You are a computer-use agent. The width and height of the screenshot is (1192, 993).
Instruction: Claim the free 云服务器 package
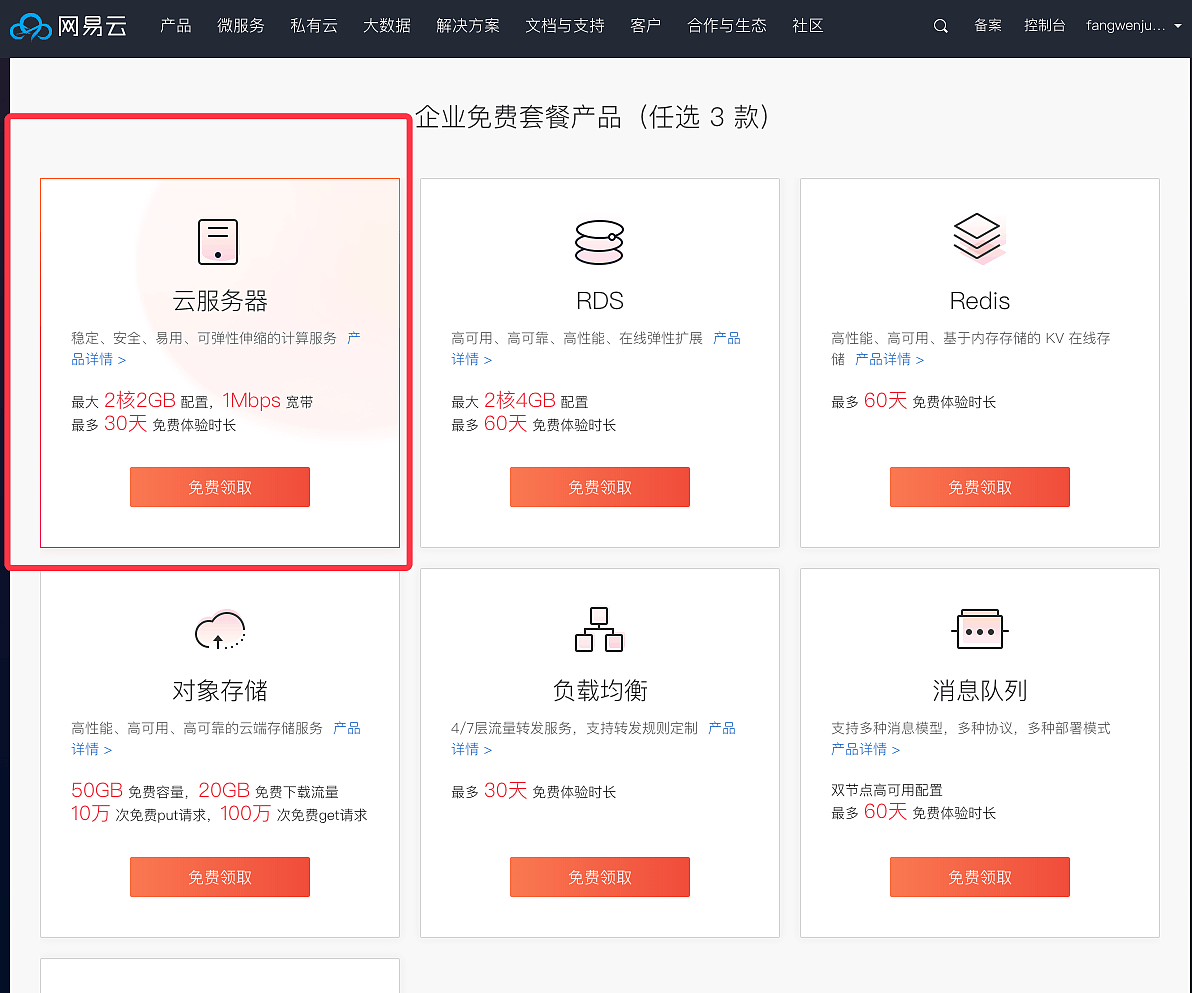click(x=220, y=487)
